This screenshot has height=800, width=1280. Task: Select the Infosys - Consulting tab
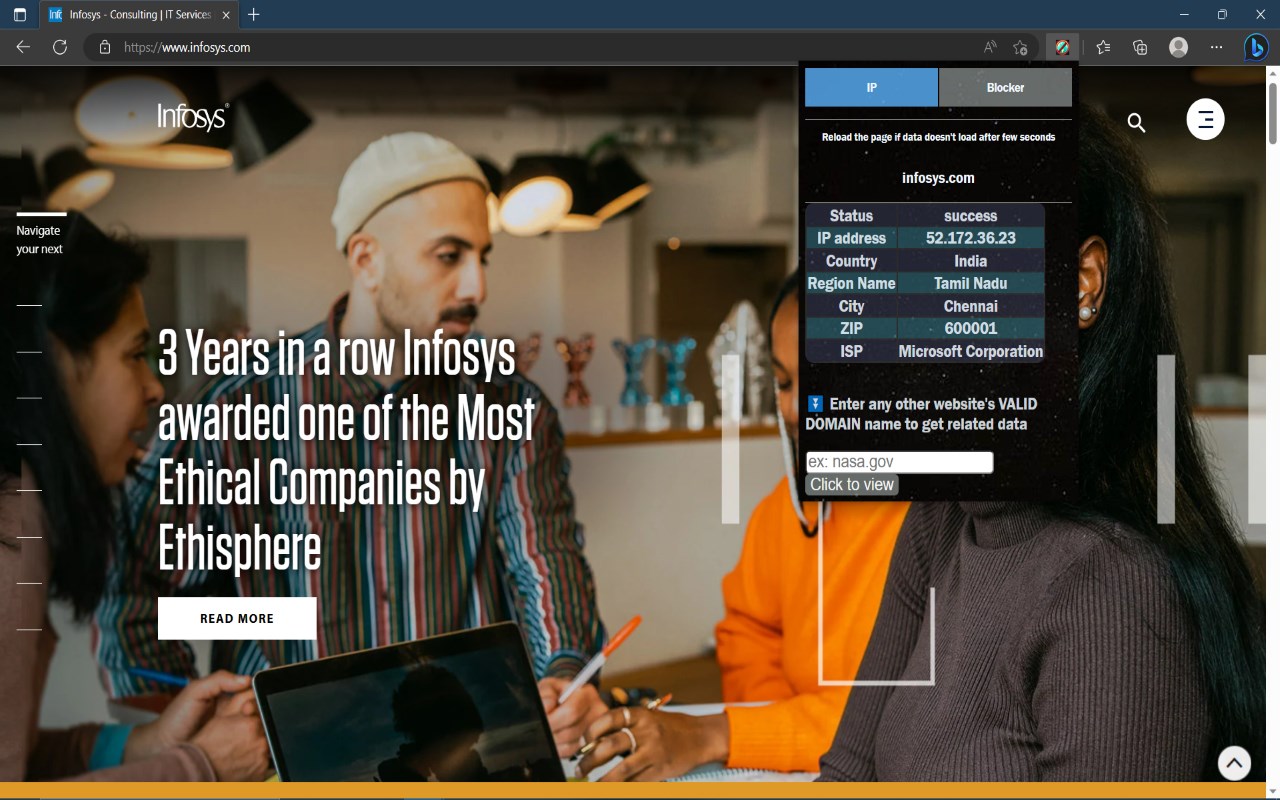[139, 15]
